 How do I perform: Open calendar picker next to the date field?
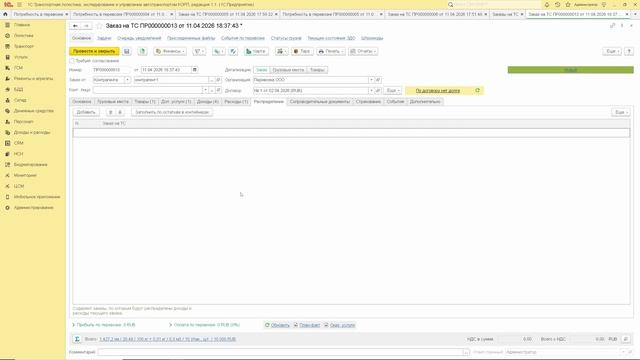point(195,70)
